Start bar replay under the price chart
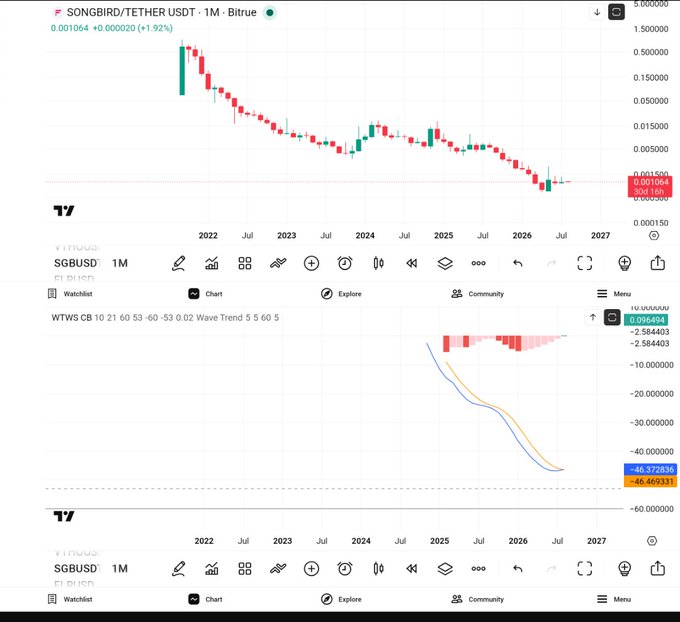Screen dimensions: 680x622 [412, 263]
